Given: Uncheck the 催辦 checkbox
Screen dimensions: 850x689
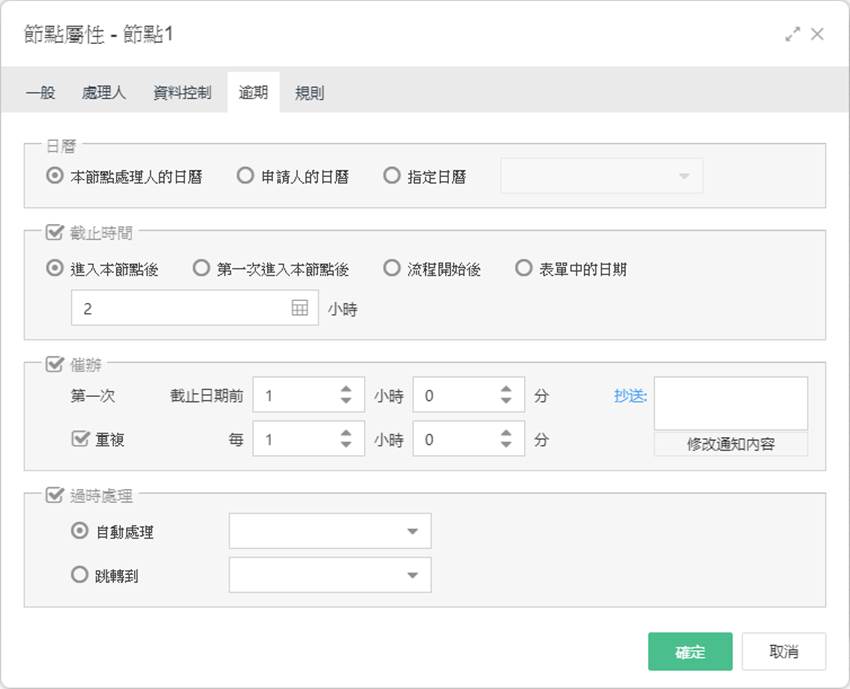Looking at the screenshot, I should [x=55, y=364].
